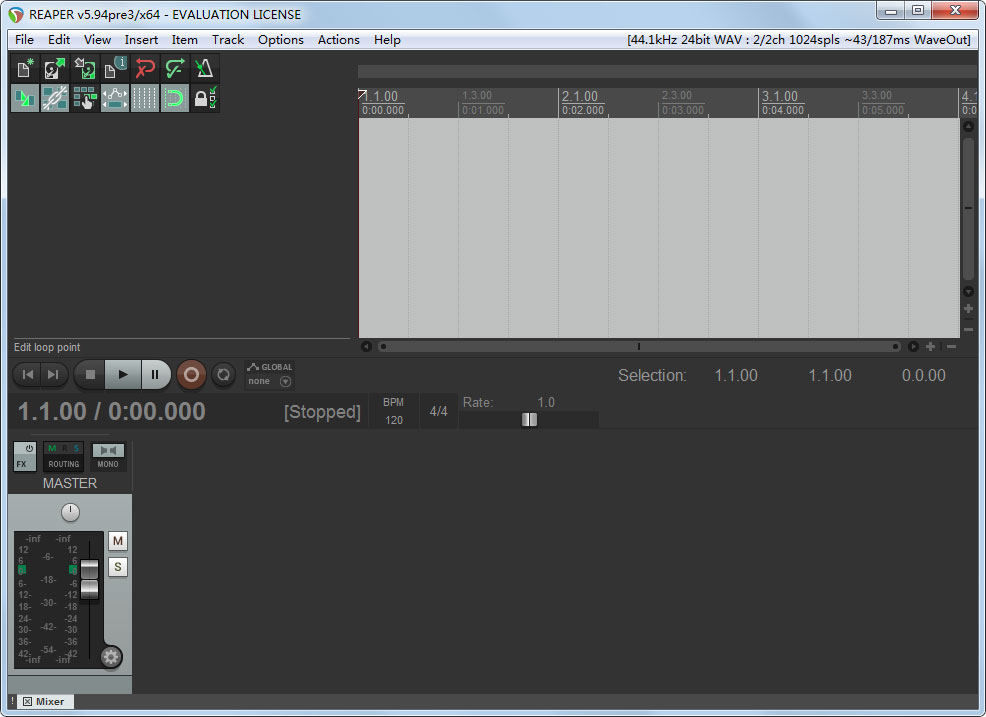Click the master volume fader handle
The width and height of the screenshot is (986, 717).
pyautogui.click(x=90, y=579)
